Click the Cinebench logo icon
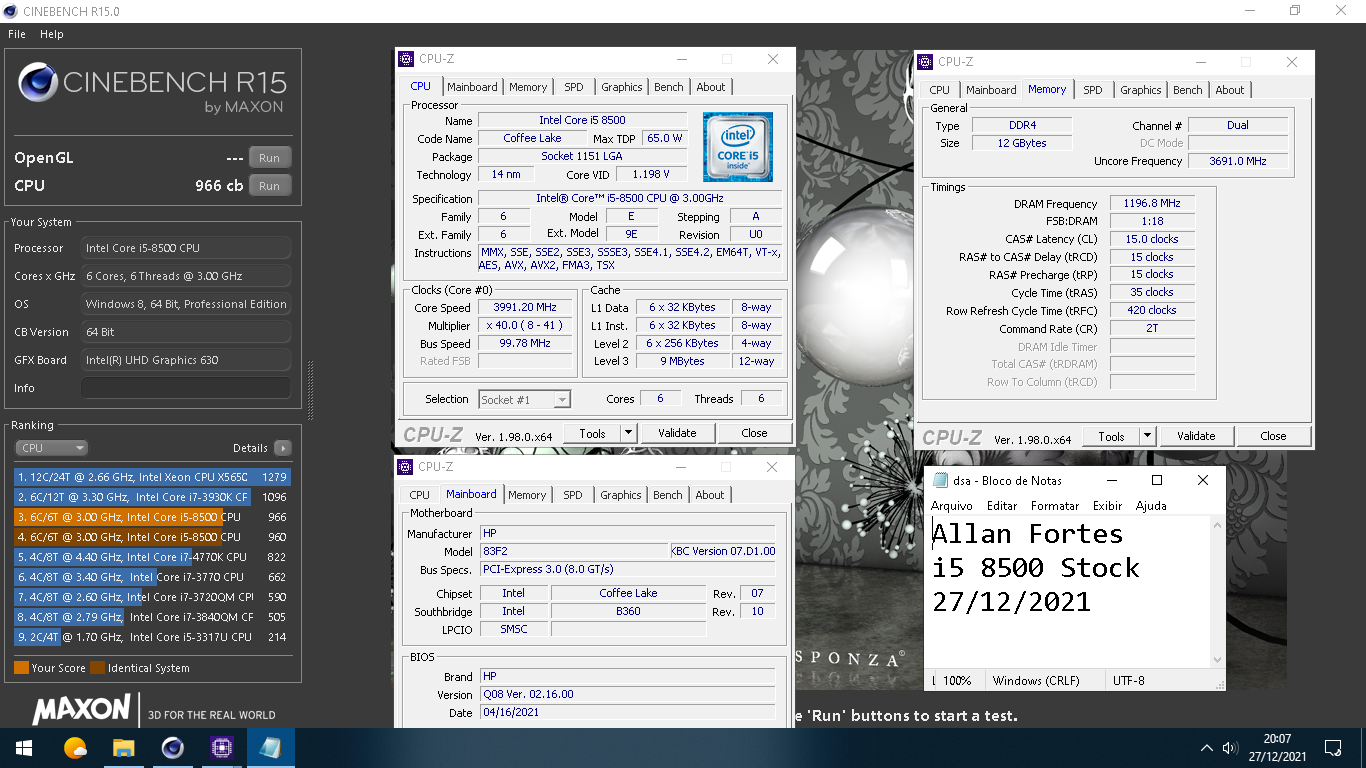The width and height of the screenshot is (1366, 768). (x=38, y=83)
